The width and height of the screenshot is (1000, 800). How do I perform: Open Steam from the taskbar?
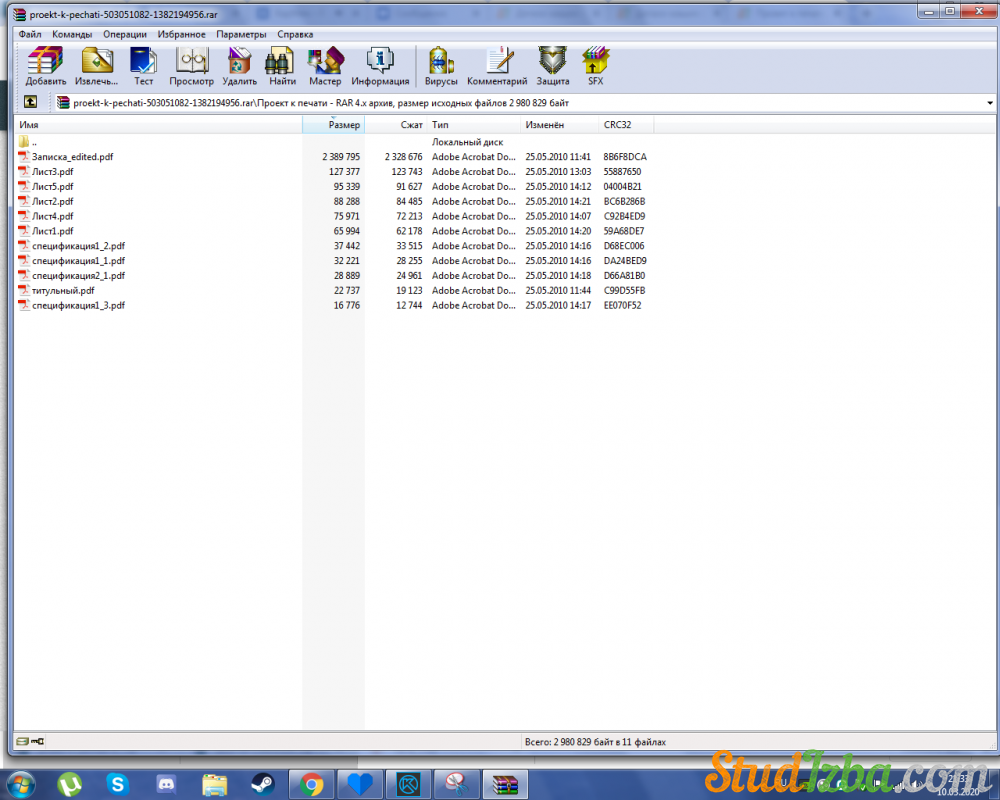tap(263, 784)
